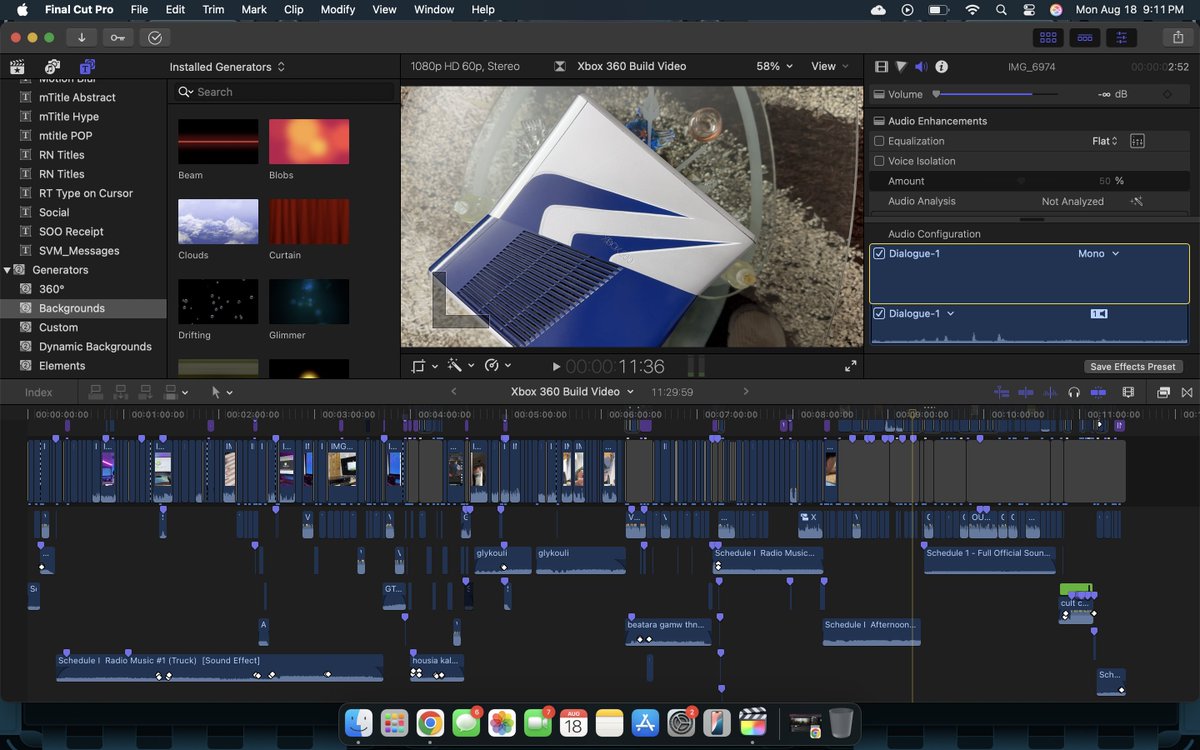Select Backgrounds in the generators sidebar
This screenshot has width=1200, height=750.
(x=84, y=308)
